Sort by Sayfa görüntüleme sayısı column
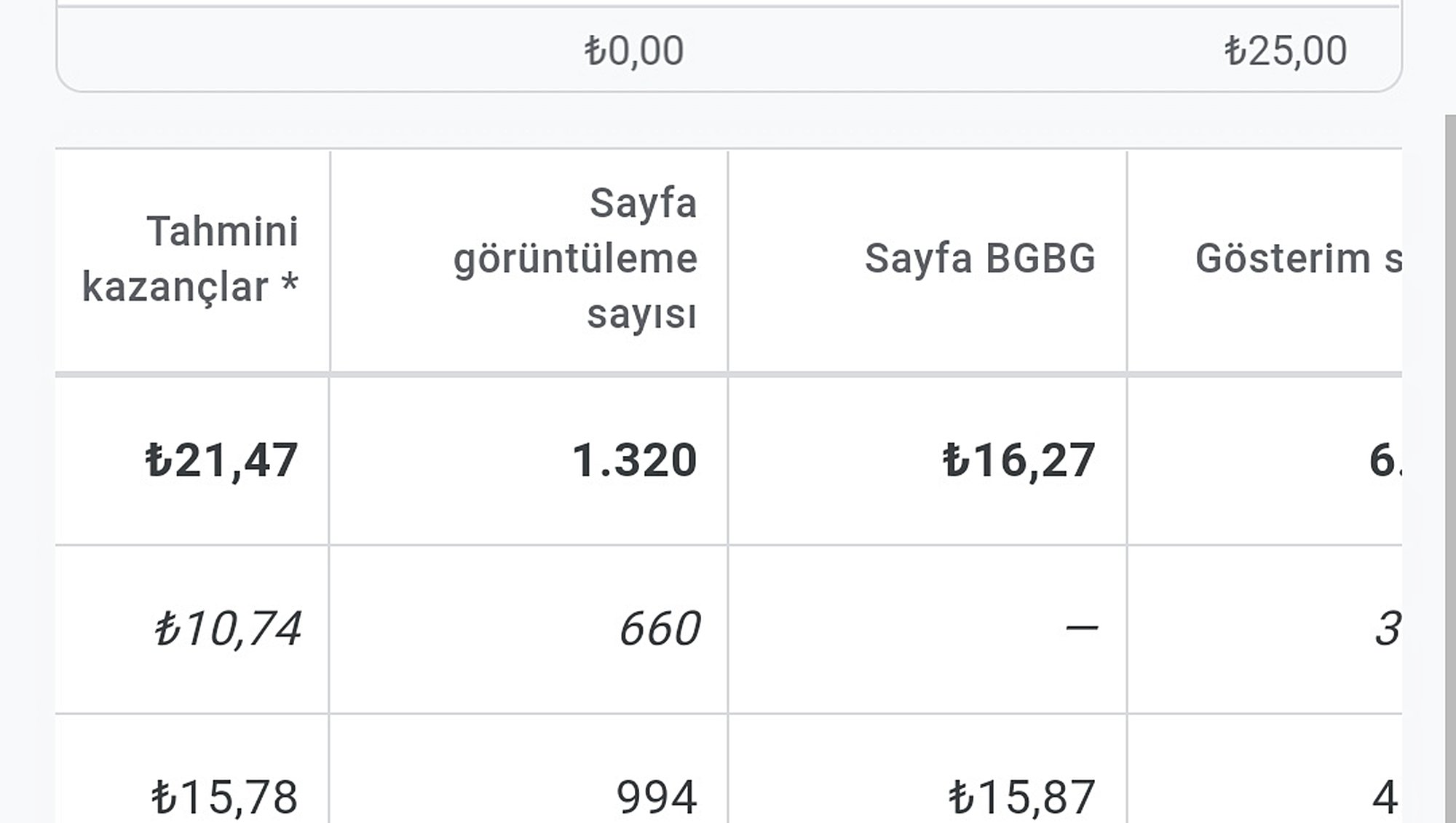The height and width of the screenshot is (823, 1456). [x=575, y=259]
